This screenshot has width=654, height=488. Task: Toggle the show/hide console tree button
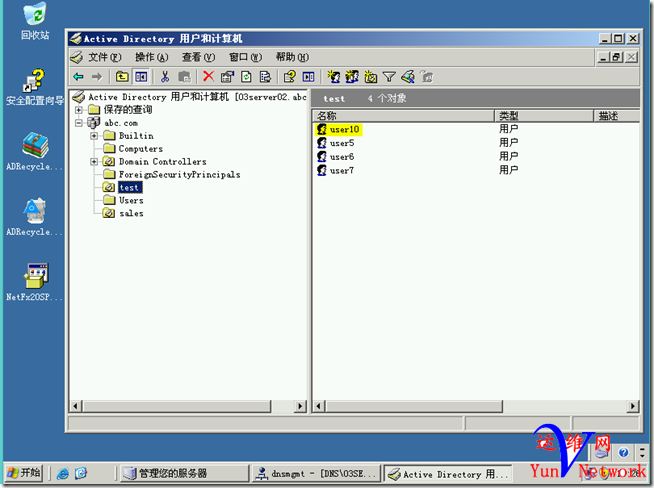click(141, 77)
